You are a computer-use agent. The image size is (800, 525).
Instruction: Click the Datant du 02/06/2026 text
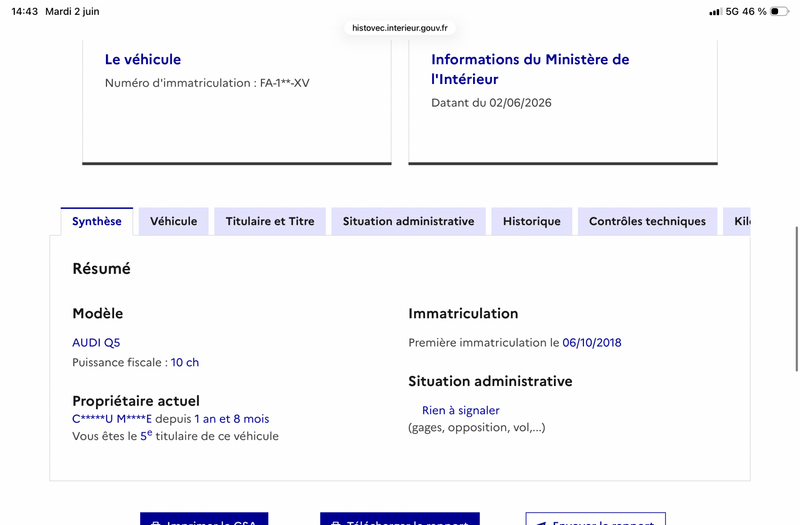click(x=491, y=103)
